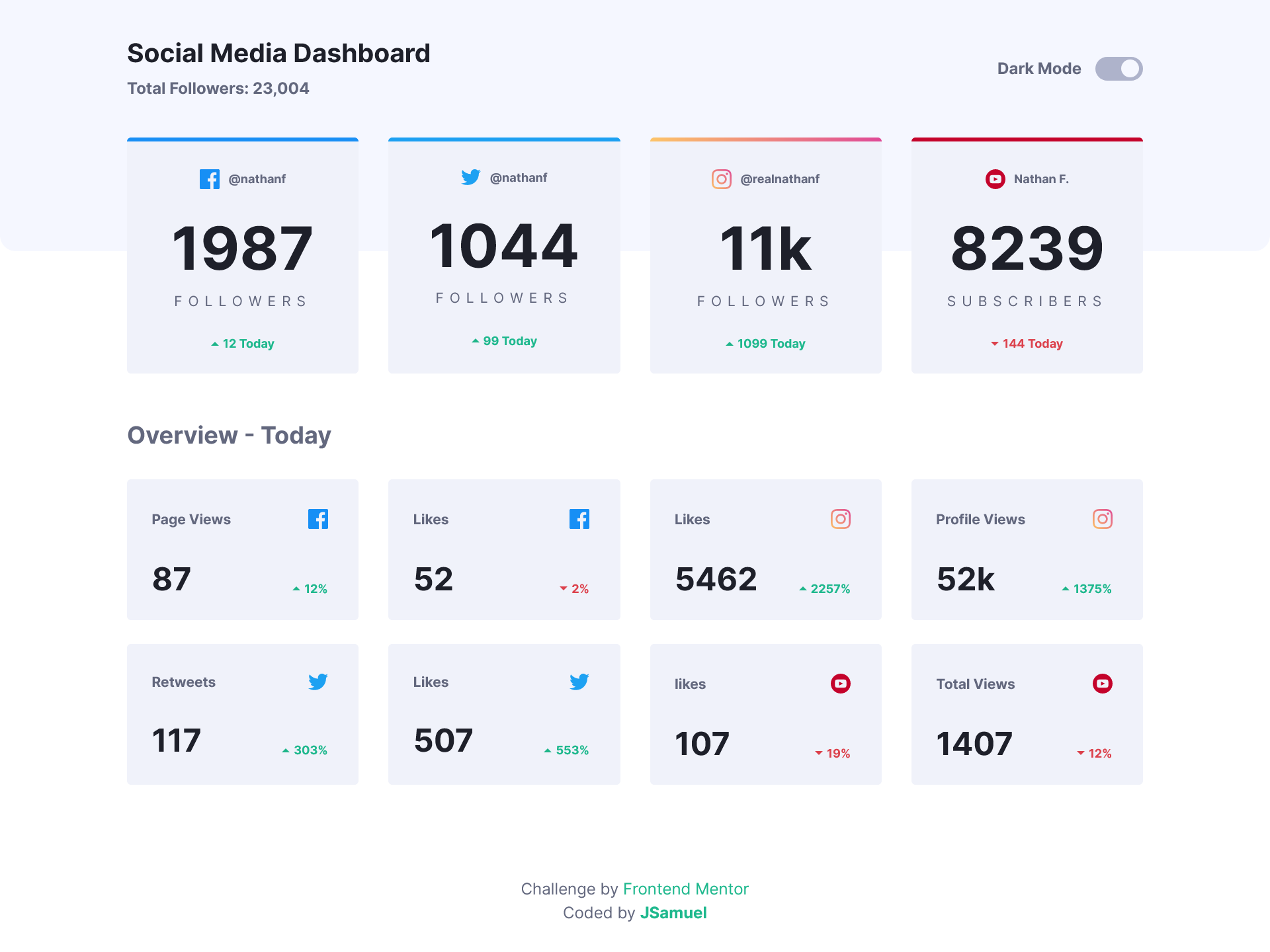Click the up arrow beside 1375%

click(x=1066, y=589)
